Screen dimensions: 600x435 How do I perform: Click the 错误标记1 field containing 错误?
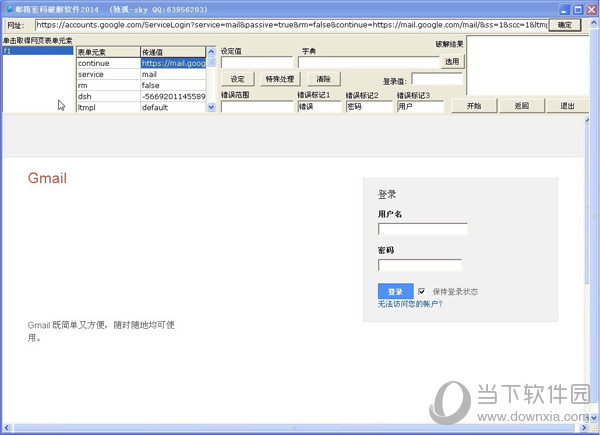tap(319, 106)
